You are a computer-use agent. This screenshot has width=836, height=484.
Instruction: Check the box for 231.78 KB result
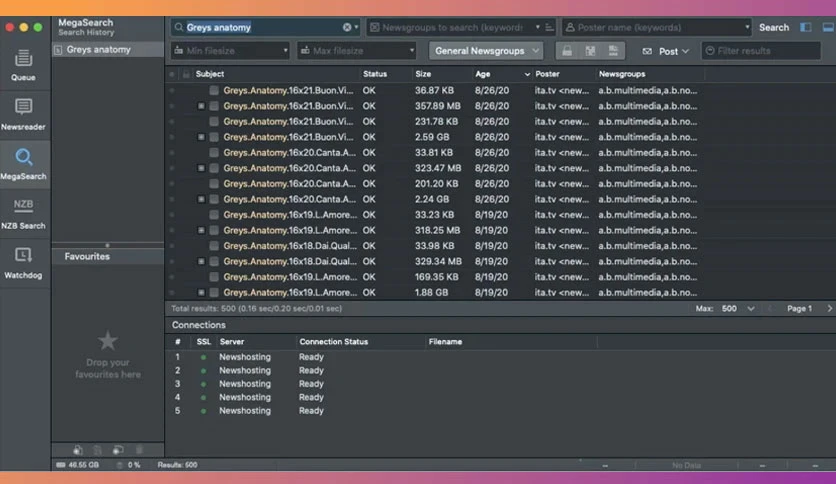tap(214, 122)
